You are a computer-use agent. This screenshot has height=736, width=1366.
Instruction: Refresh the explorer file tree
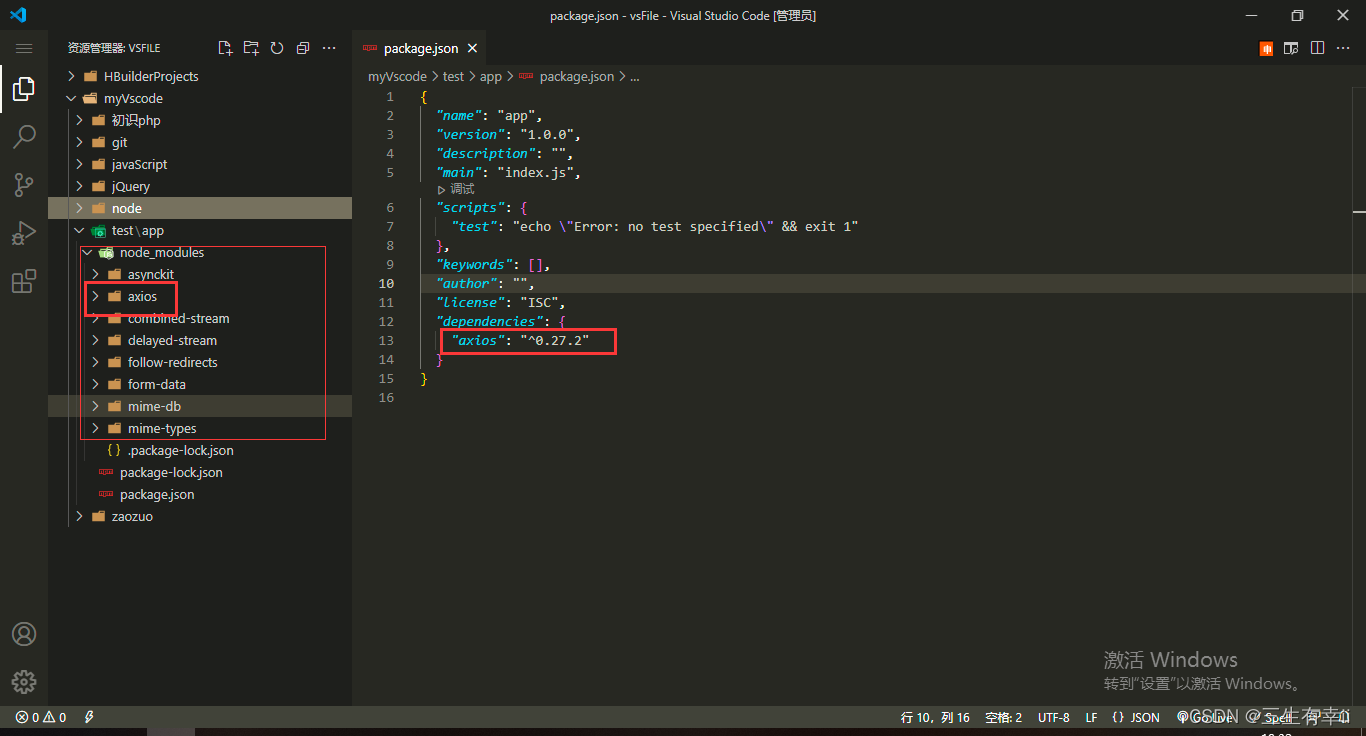(x=277, y=48)
